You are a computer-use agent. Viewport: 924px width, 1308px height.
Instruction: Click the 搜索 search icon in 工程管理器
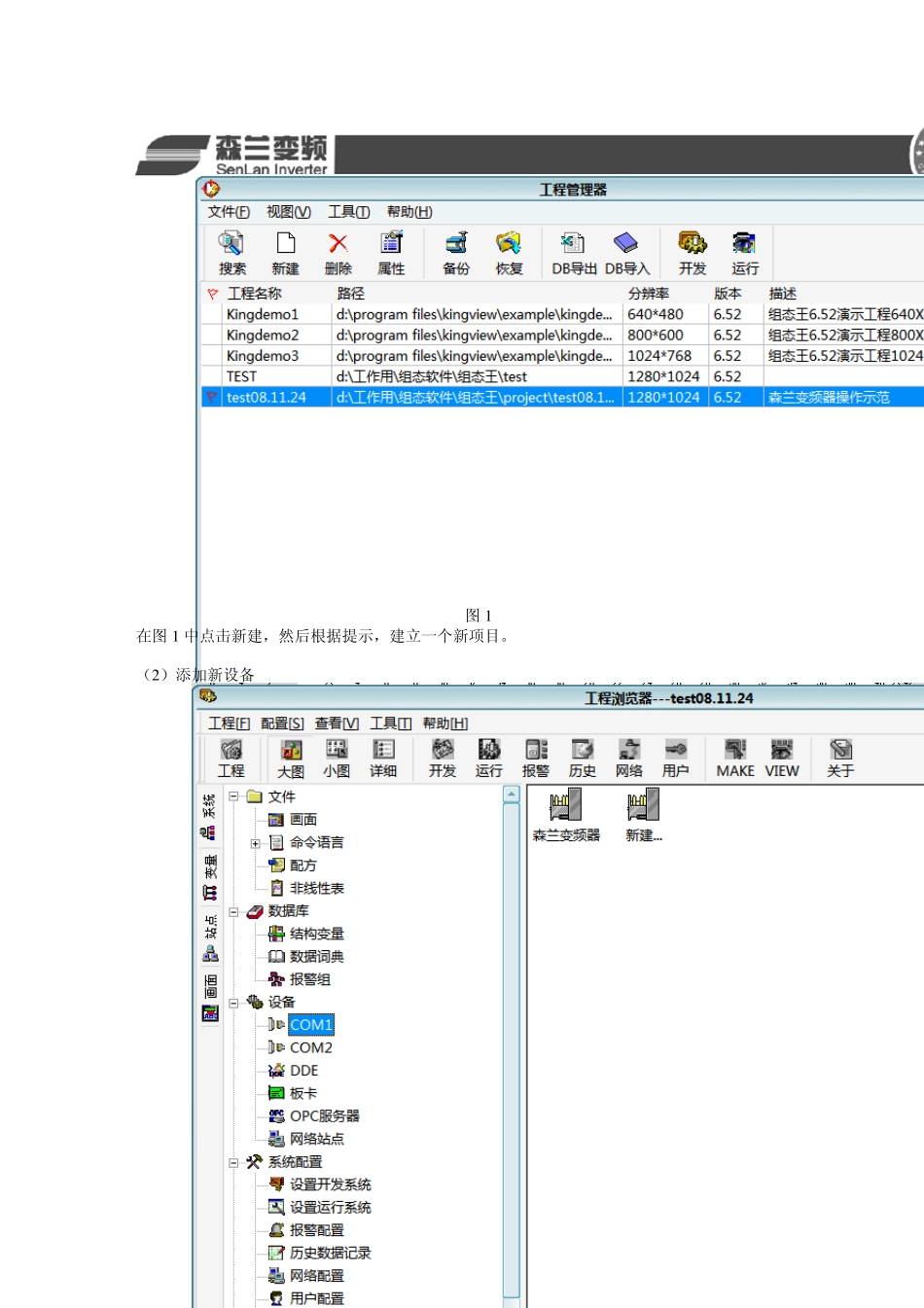pyautogui.click(x=231, y=253)
